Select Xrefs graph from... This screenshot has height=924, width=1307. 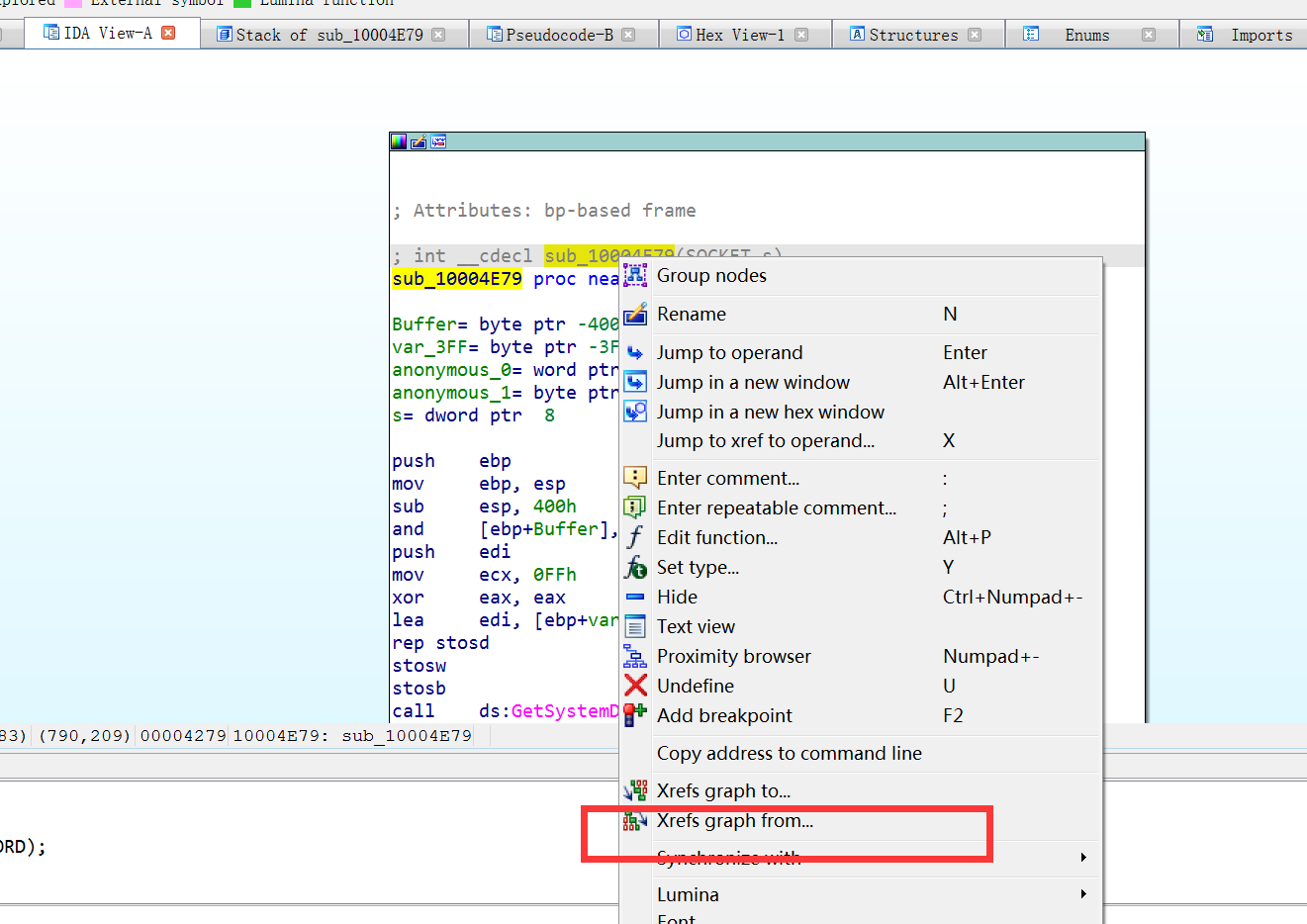tap(860, 821)
